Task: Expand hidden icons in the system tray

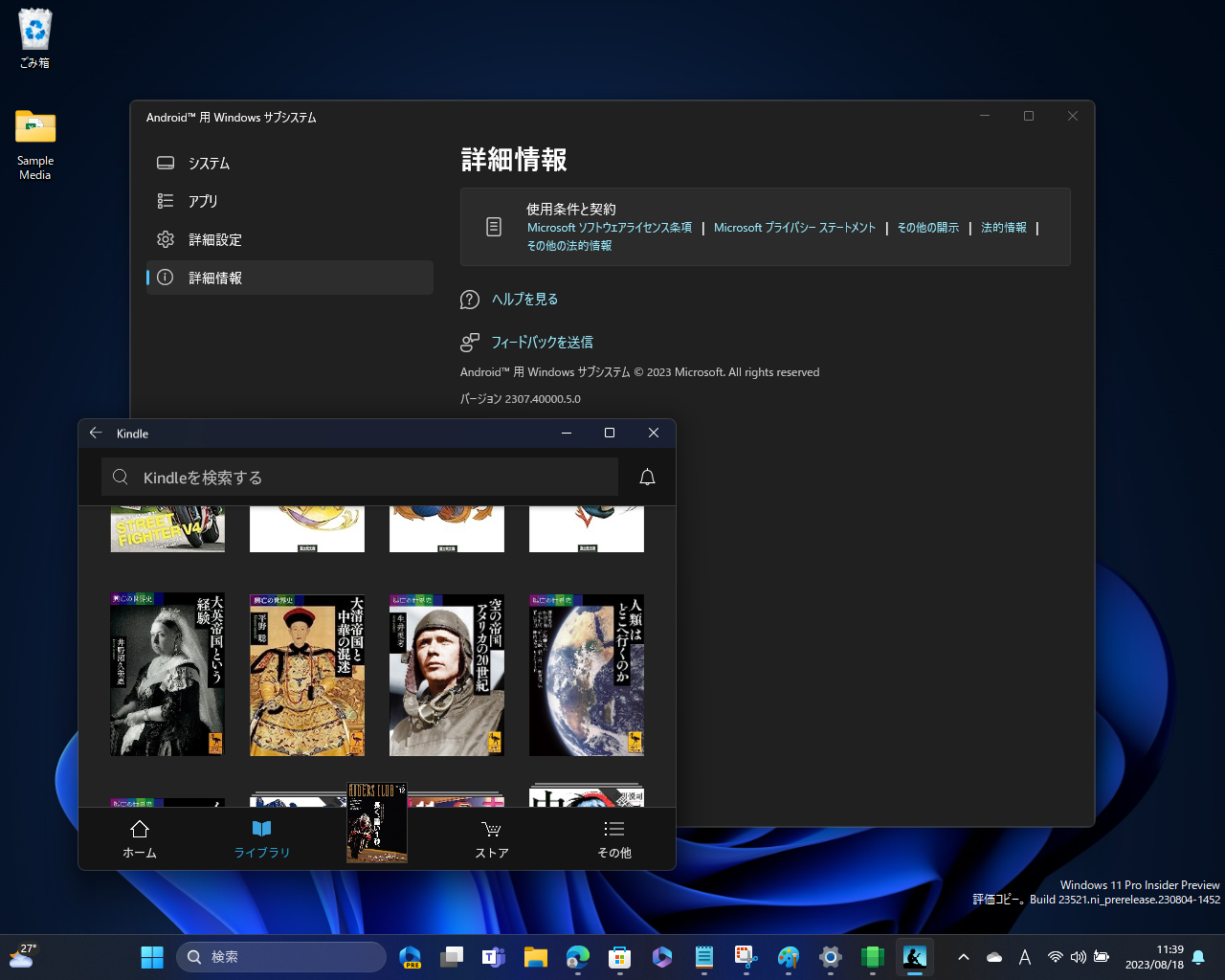Action: pyautogui.click(x=963, y=956)
